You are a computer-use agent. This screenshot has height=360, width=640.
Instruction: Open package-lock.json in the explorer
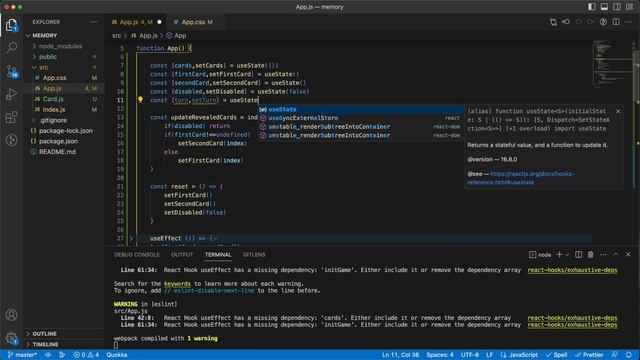click(66, 131)
